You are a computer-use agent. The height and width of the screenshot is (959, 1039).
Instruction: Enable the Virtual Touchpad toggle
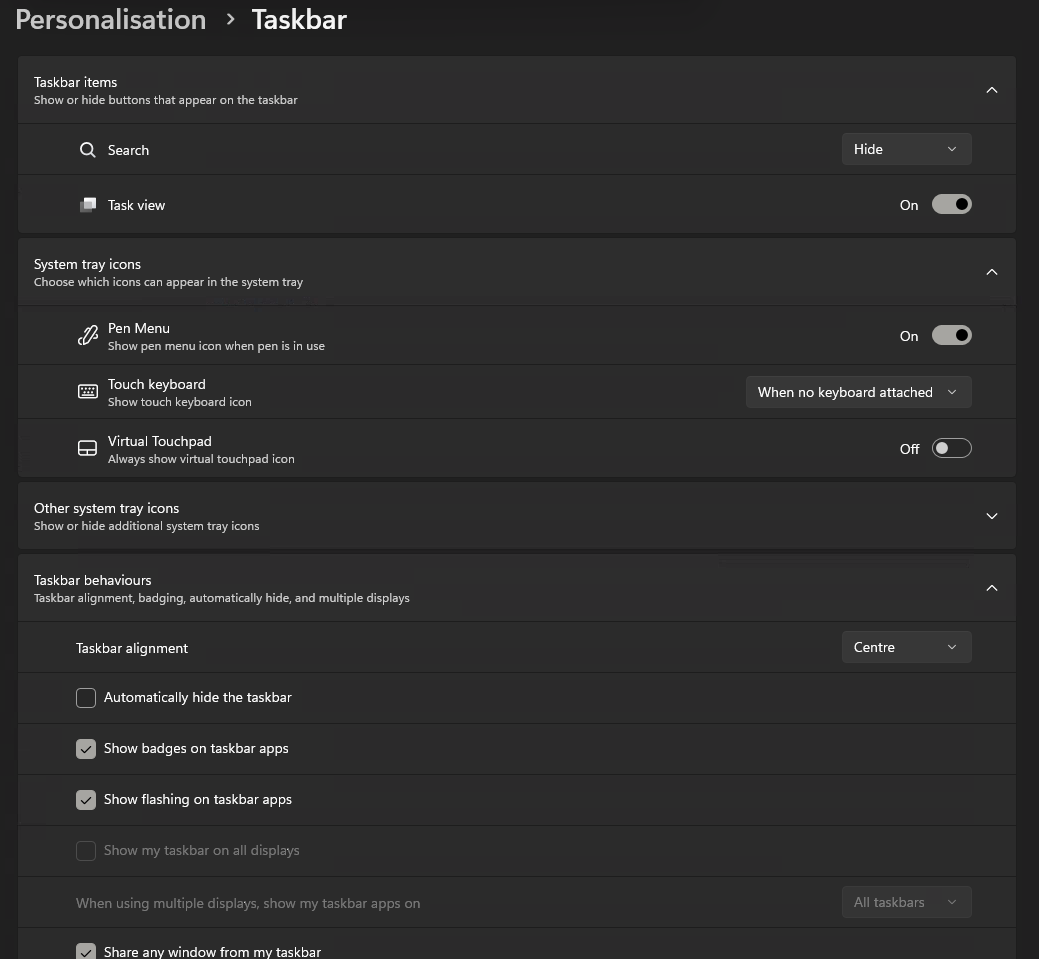[x=951, y=448]
